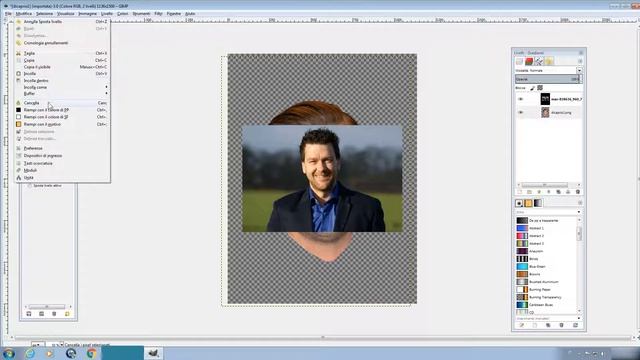
Task: Choose Moduli from the Modifica menu
Action: pyautogui.click(x=62, y=170)
